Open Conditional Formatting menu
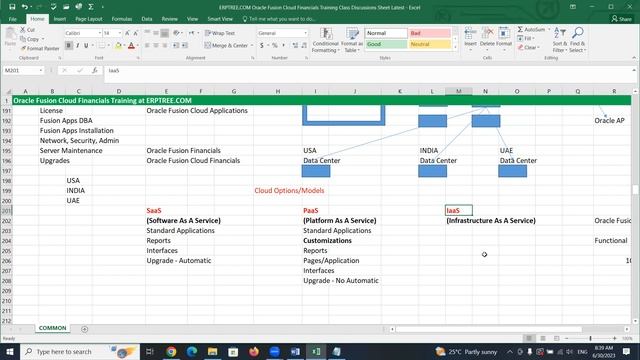640x360 pixels. click(325, 40)
